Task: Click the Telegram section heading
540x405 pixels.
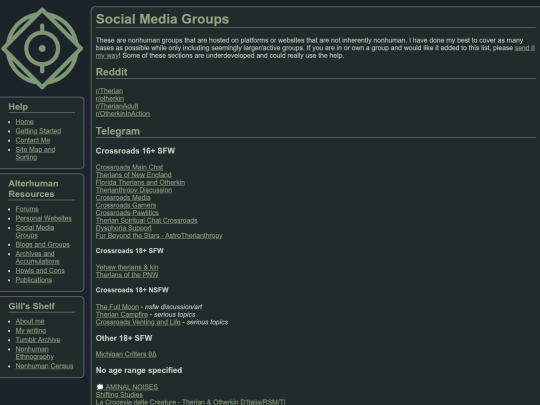Action: coord(118,131)
